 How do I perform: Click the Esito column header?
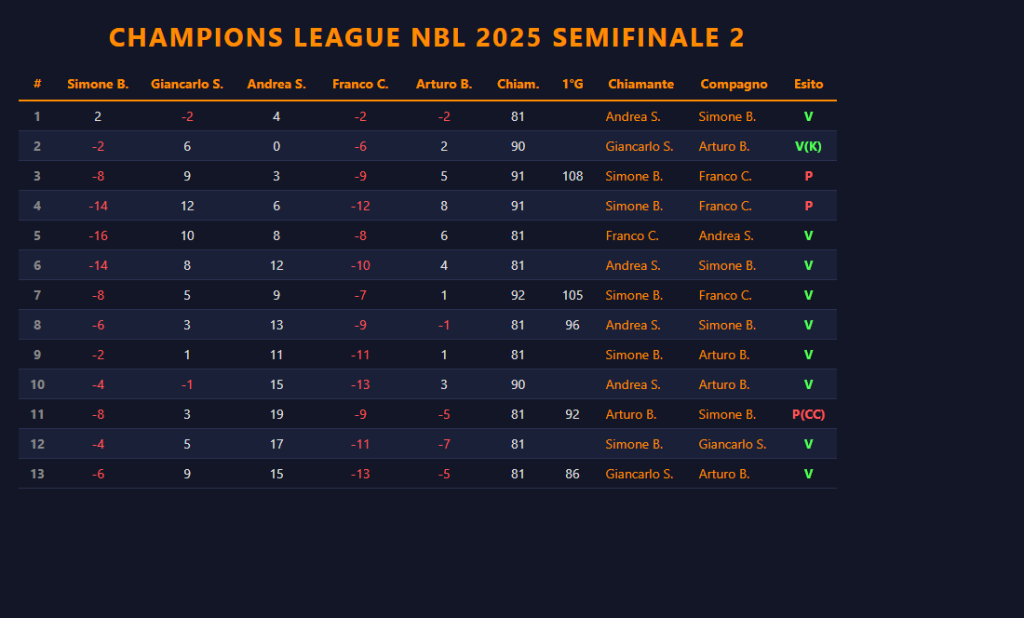[808, 84]
